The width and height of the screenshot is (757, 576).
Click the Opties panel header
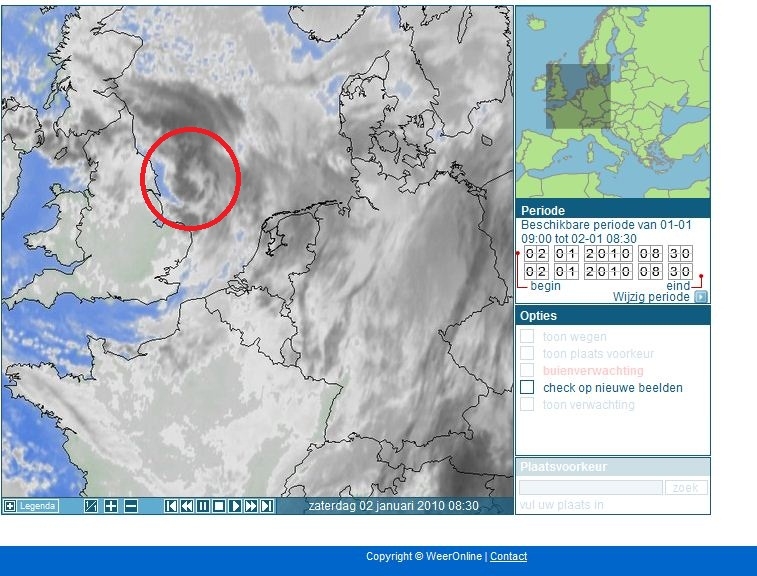click(x=613, y=315)
